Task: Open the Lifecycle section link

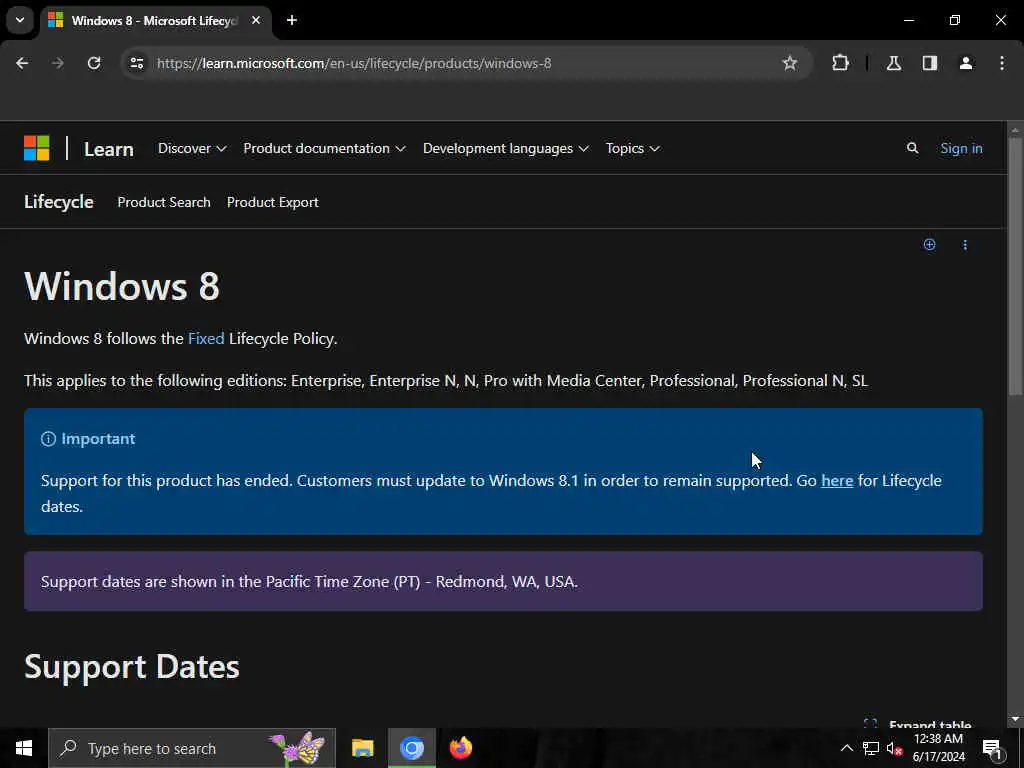Action: (59, 202)
